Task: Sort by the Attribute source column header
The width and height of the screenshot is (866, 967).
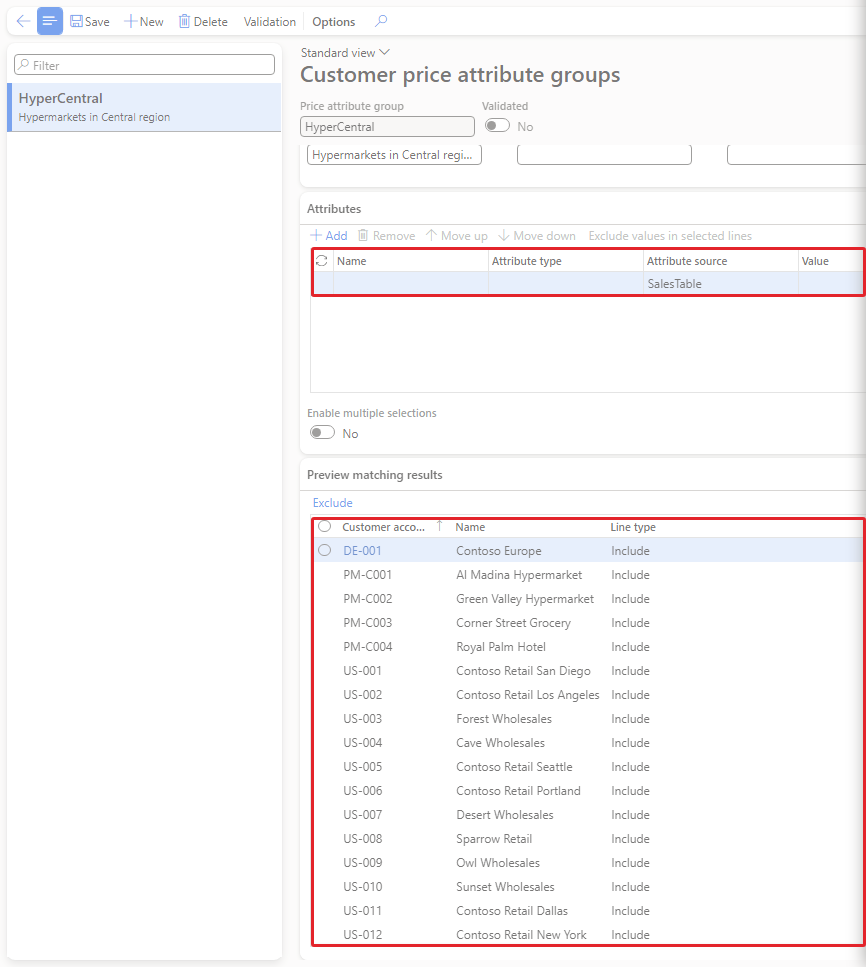Action: point(687,261)
